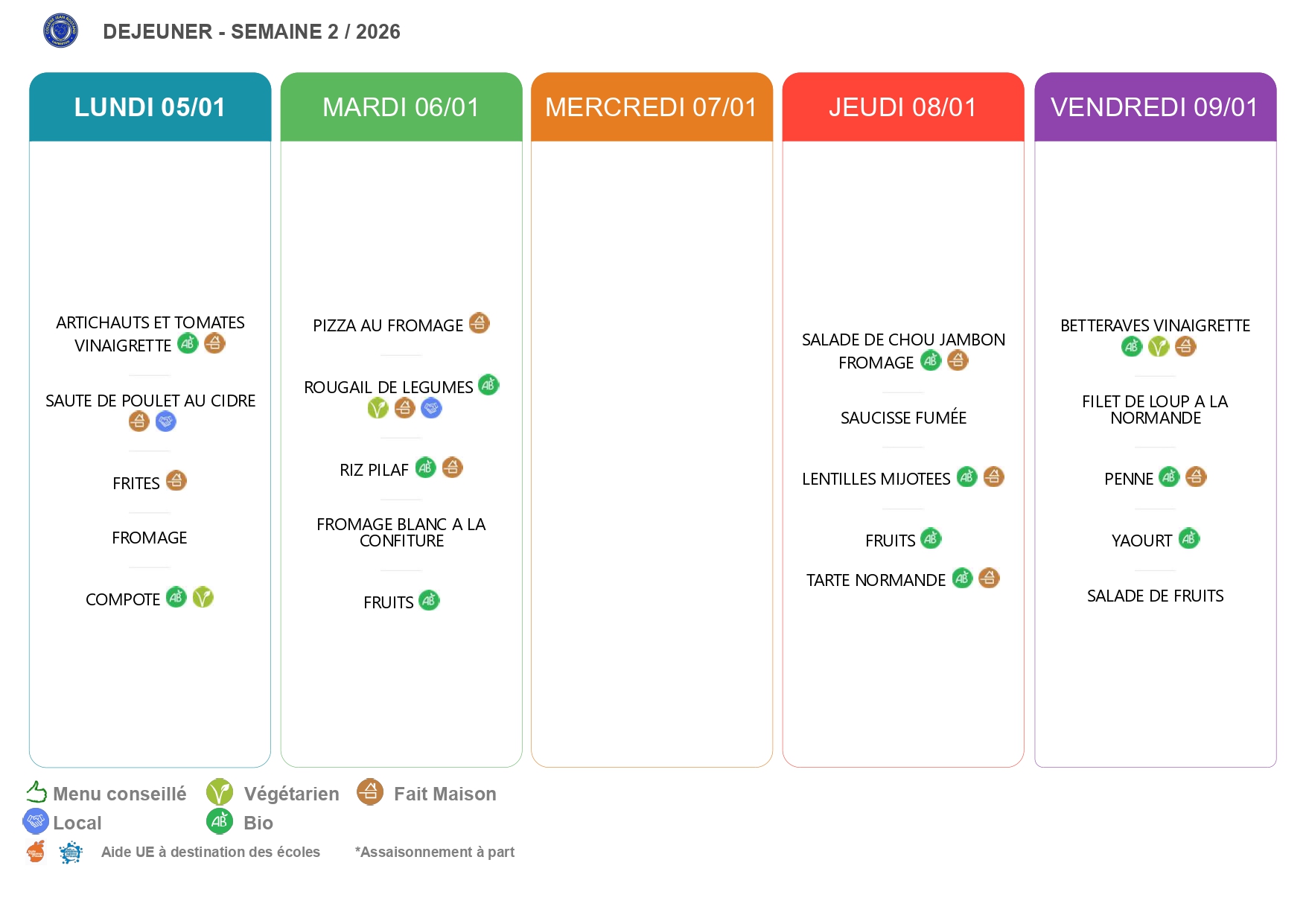This screenshot has width=1306, height=924.
Task: Click the Bio icon next to Tarte Normande
Action: click(962, 578)
